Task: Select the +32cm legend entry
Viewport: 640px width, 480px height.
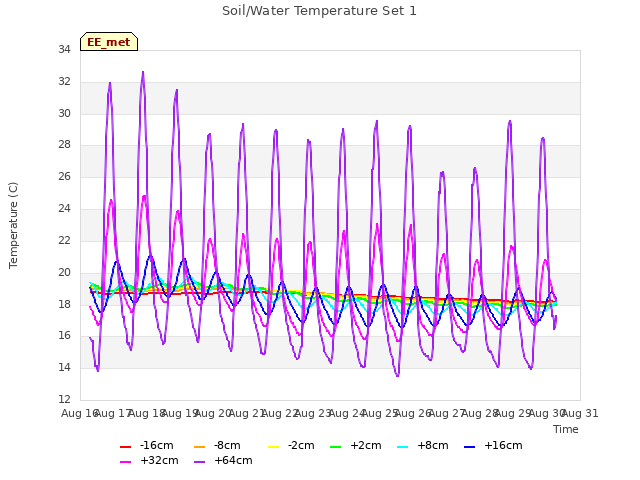Action: 149,460
